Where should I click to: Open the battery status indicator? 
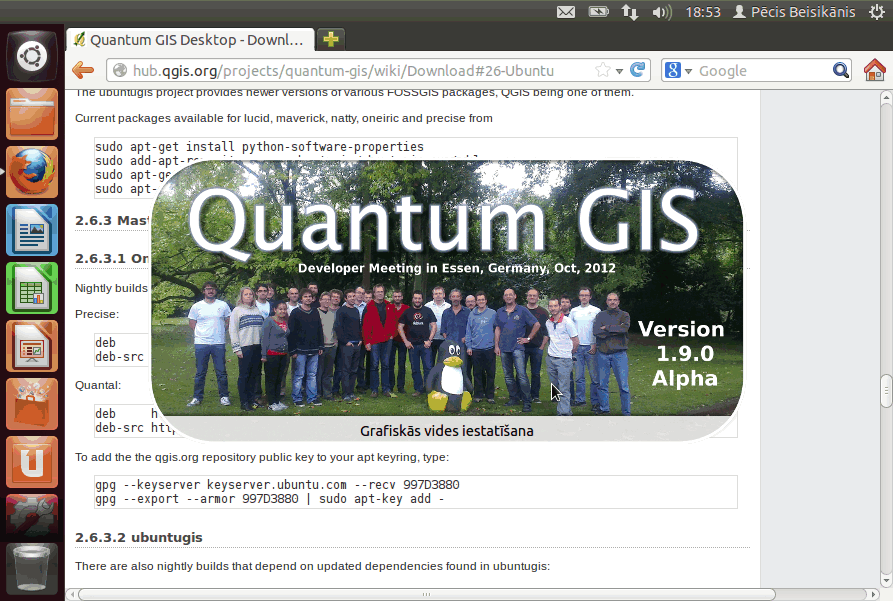(x=599, y=11)
